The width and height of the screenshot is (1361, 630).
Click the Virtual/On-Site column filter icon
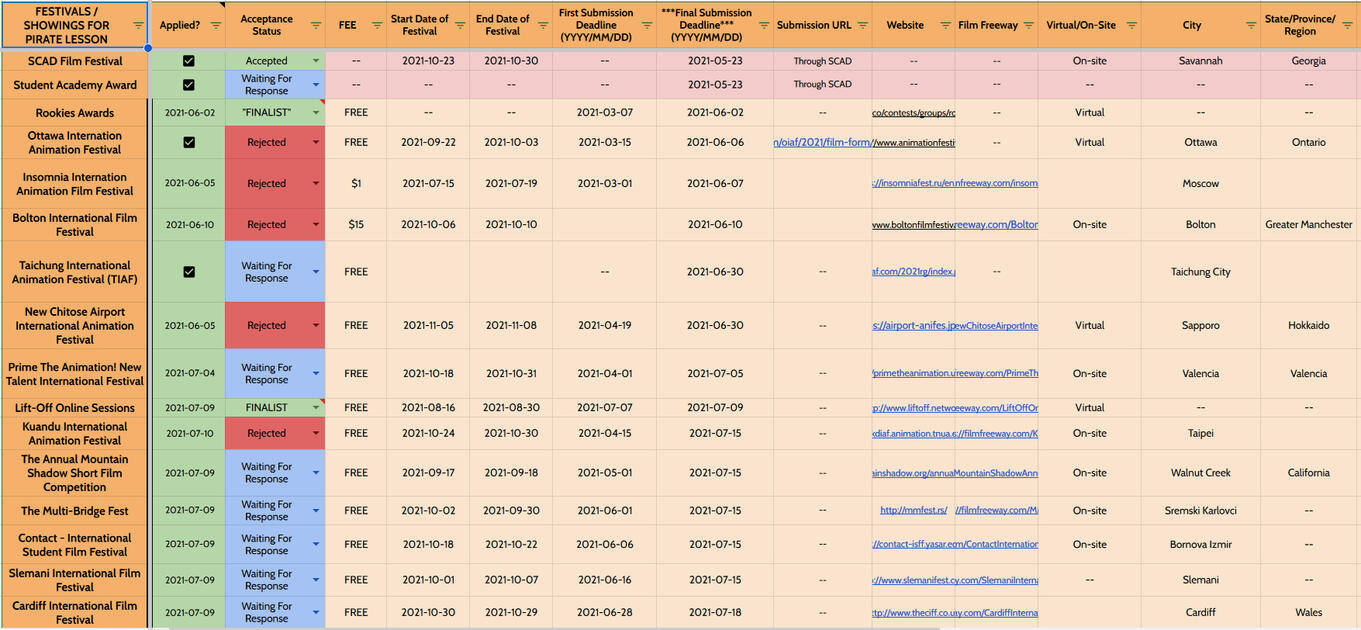click(1130, 25)
